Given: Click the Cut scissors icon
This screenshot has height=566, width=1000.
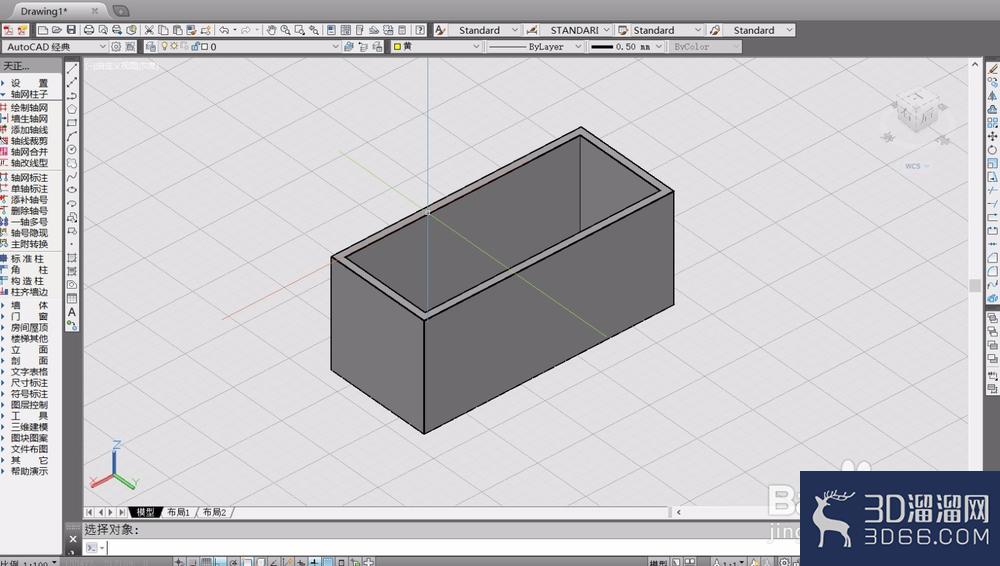Looking at the screenshot, I should pos(149,30).
